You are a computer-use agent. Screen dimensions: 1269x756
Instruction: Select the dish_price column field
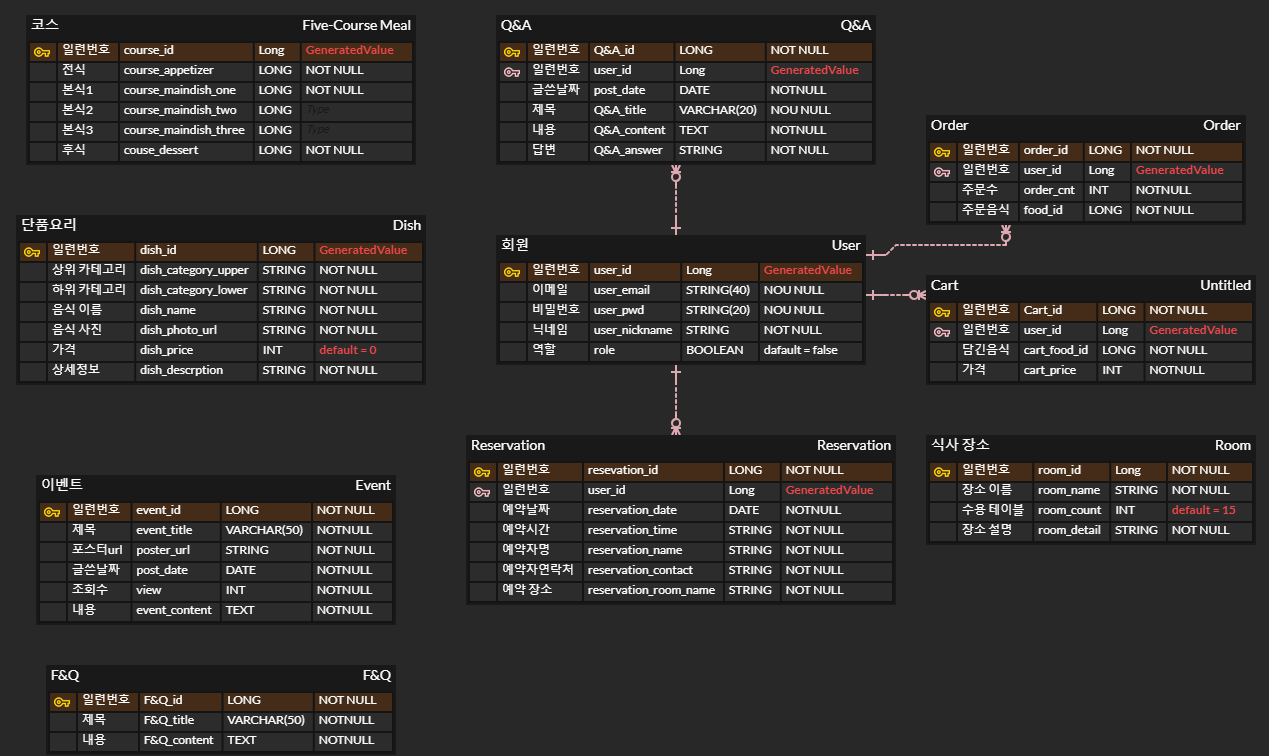pyautogui.click(x=196, y=350)
